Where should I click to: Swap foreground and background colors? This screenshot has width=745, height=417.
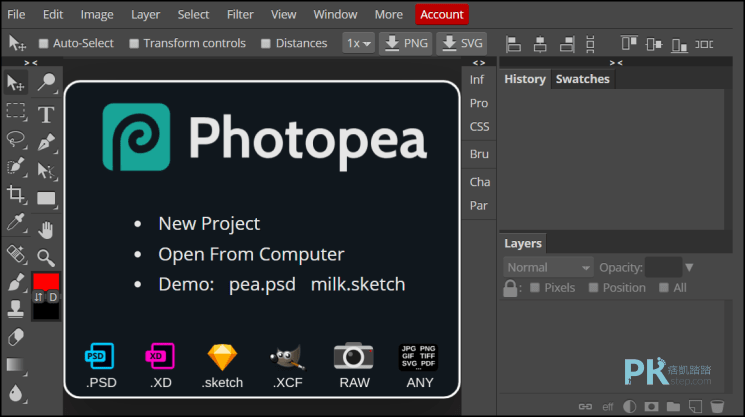tap(39, 297)
